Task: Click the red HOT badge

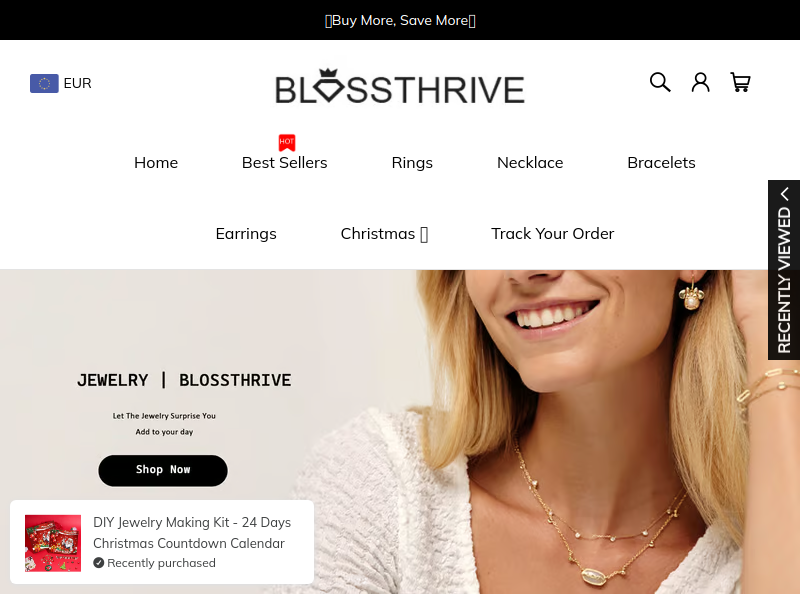Action: point(287,142)
